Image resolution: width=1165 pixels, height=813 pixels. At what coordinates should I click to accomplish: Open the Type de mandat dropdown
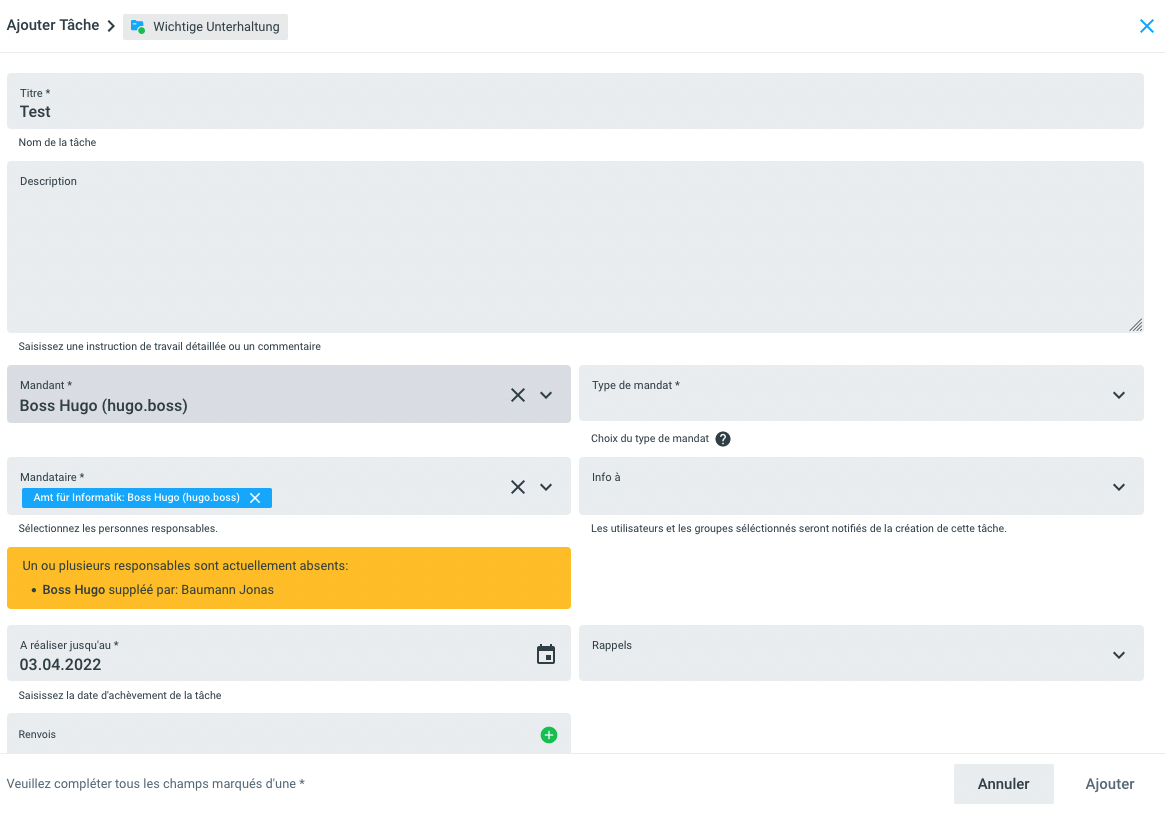(x=1119, y=395)
